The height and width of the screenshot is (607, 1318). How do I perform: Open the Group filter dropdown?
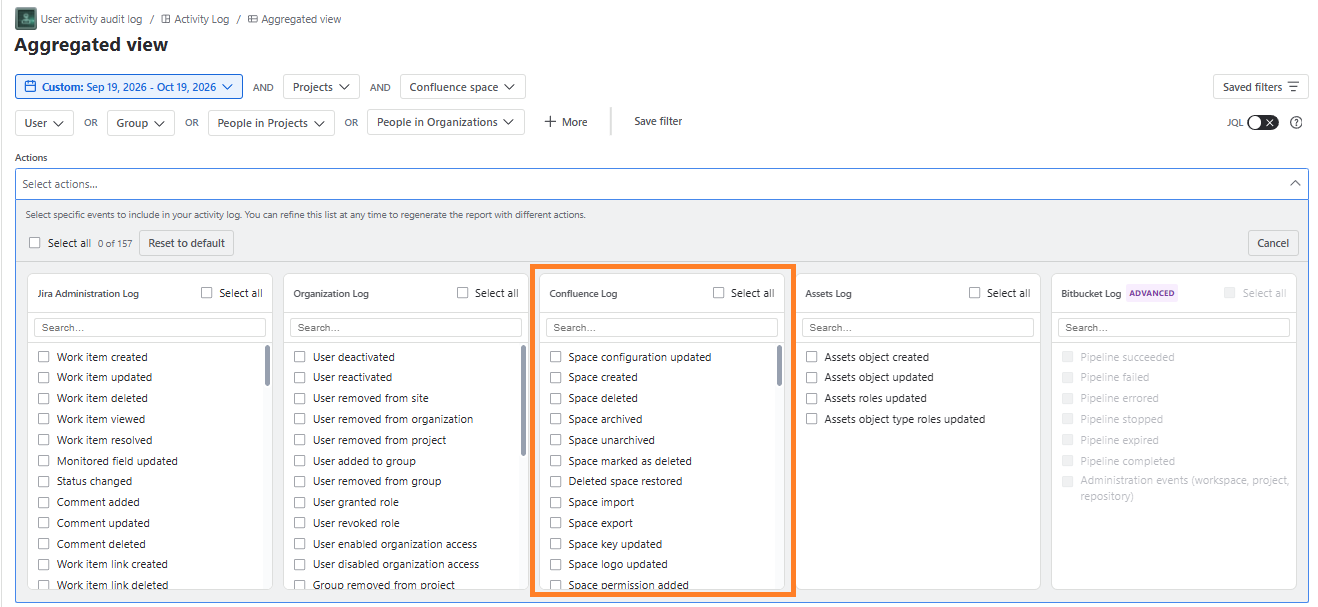point(141,123)
